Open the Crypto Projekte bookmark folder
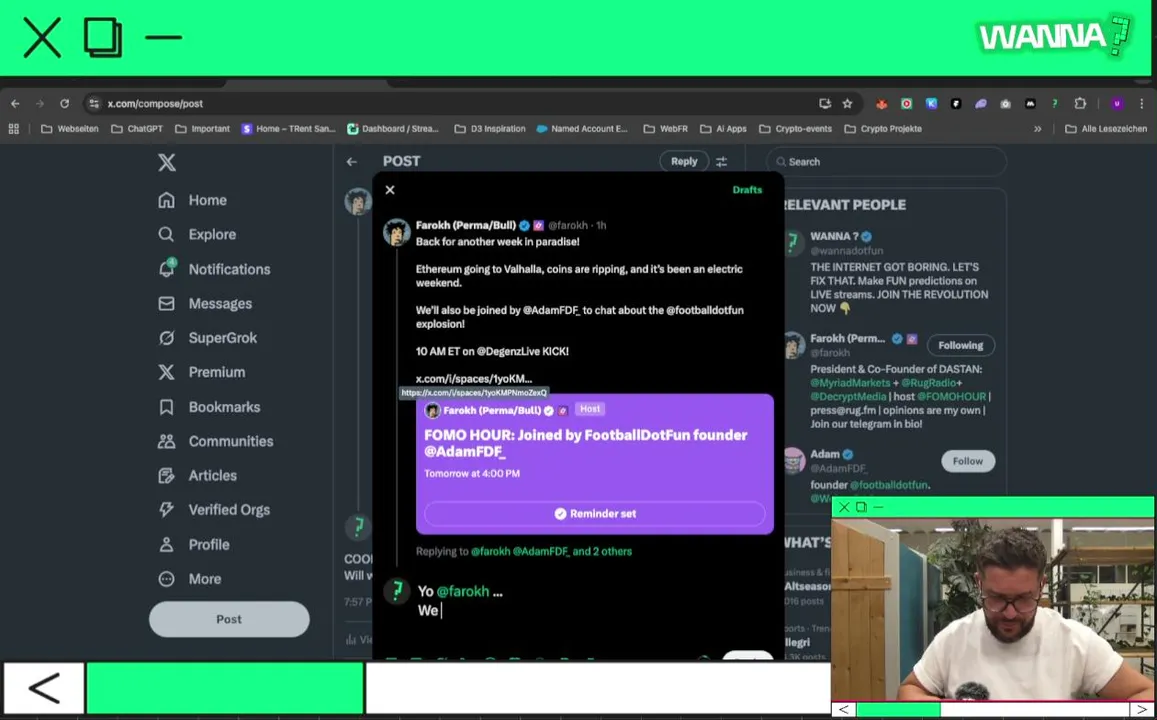This screenshot has height=720, width=1157. pyautogui.click(x=883, y=128)
